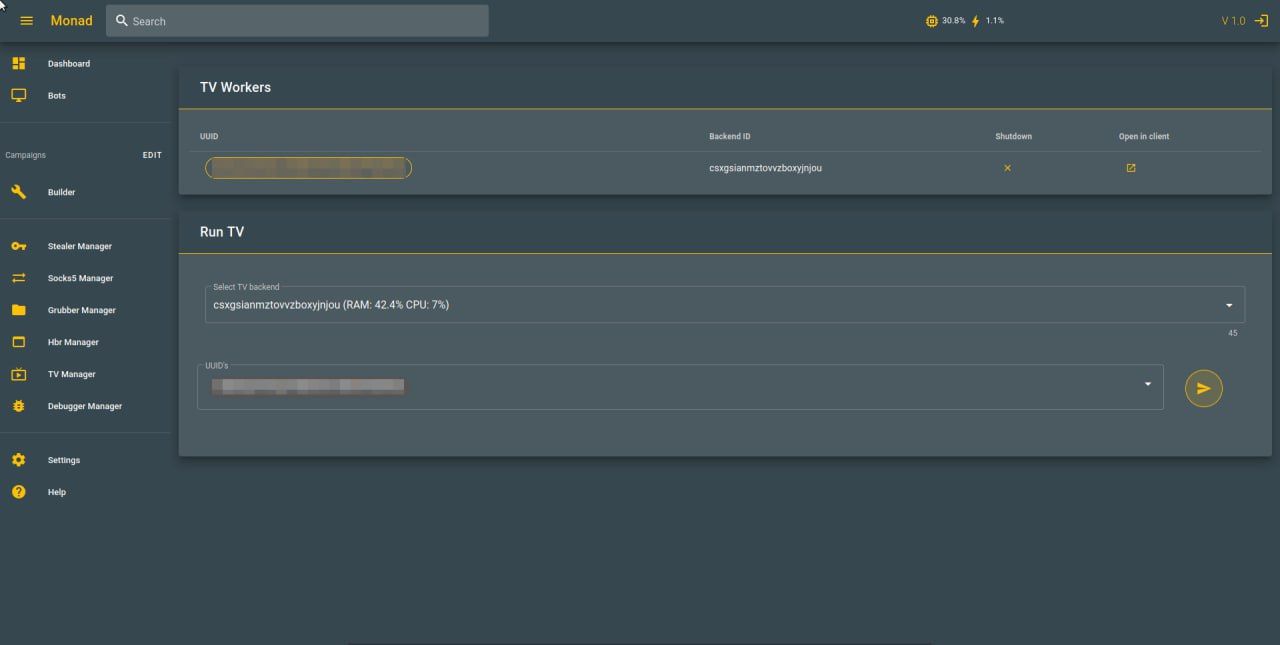Click the Run TV panel heading
Screen dimensions: 1280x645
222,231
